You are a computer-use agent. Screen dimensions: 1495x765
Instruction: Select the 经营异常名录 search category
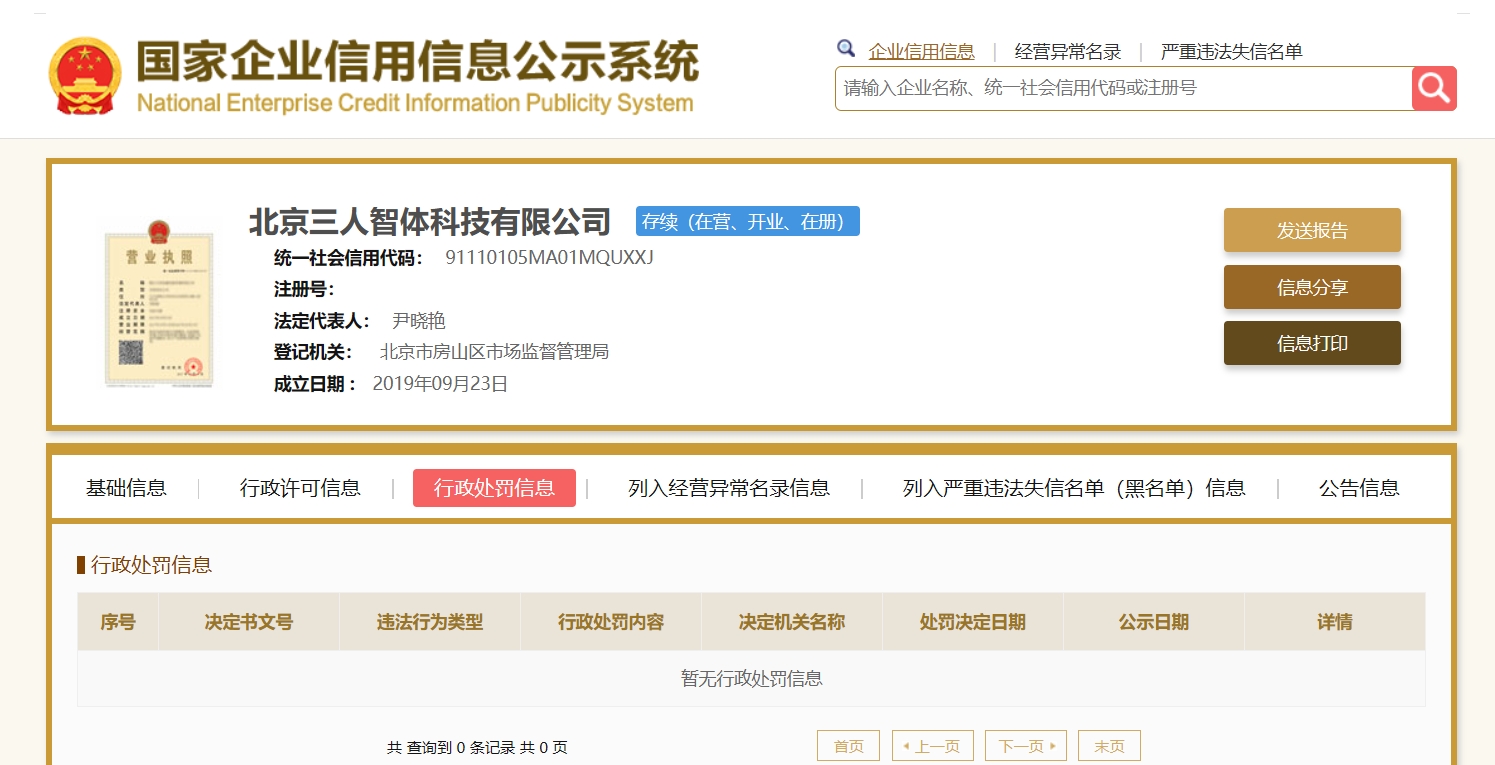[x=1068, y=52]
